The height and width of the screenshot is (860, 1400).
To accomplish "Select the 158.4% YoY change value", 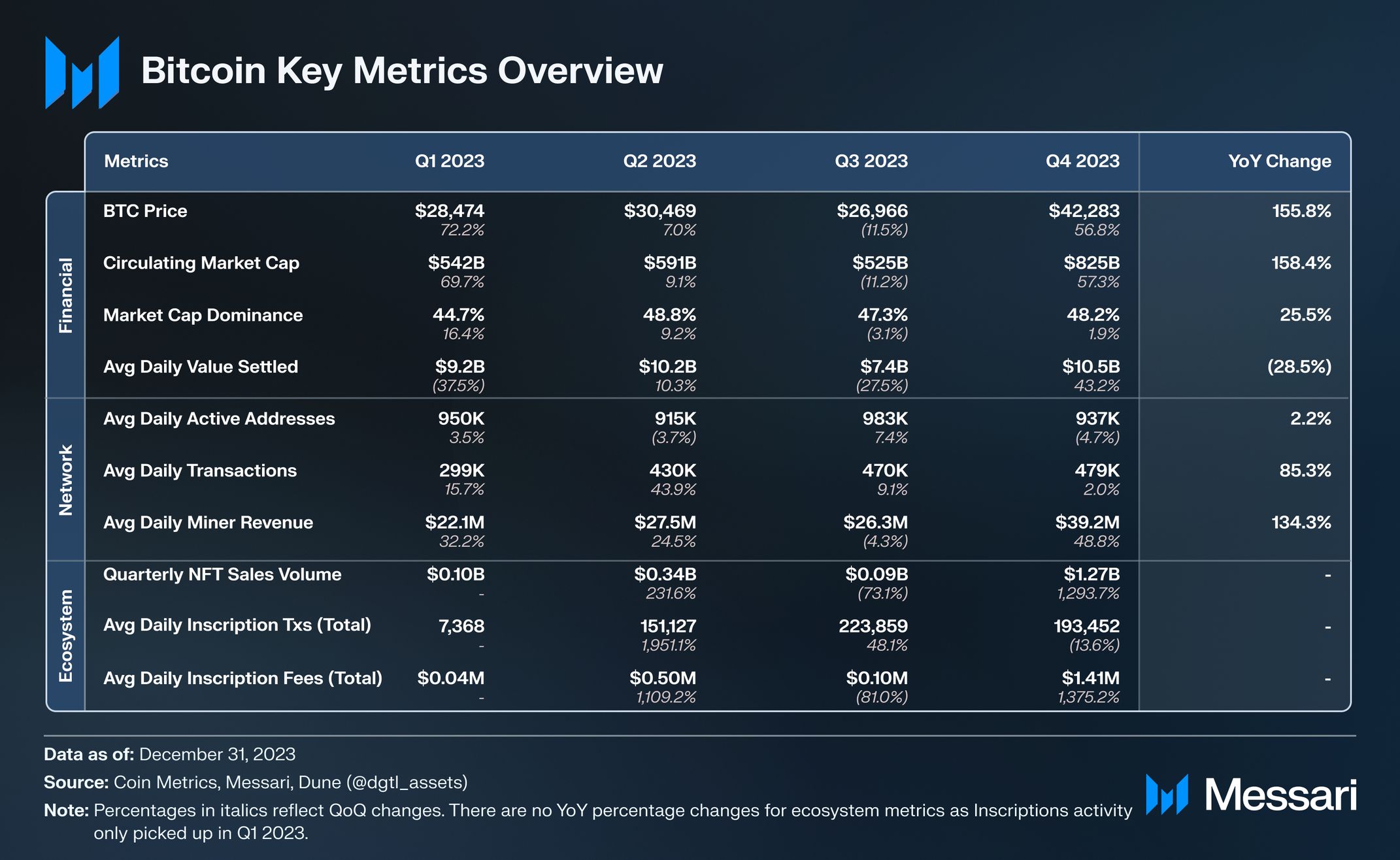I will pos(1301,263).
